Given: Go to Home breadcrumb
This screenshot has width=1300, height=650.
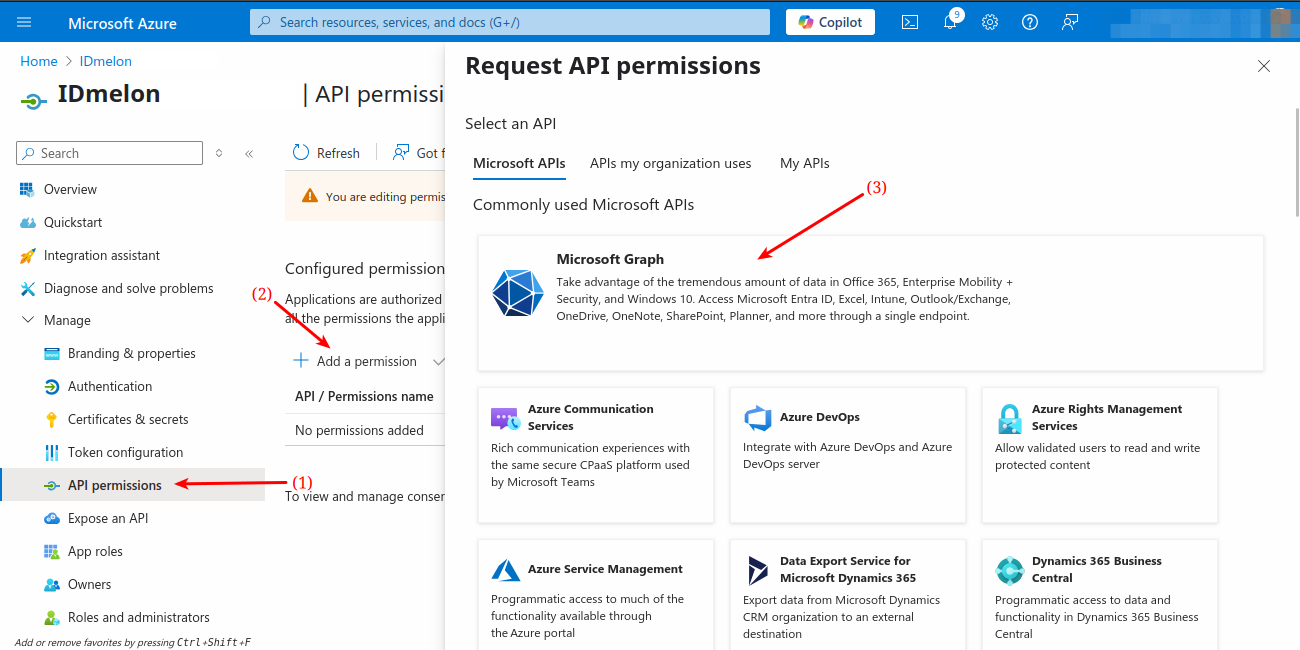Looking at the screenshot, I should coord(39,61).
